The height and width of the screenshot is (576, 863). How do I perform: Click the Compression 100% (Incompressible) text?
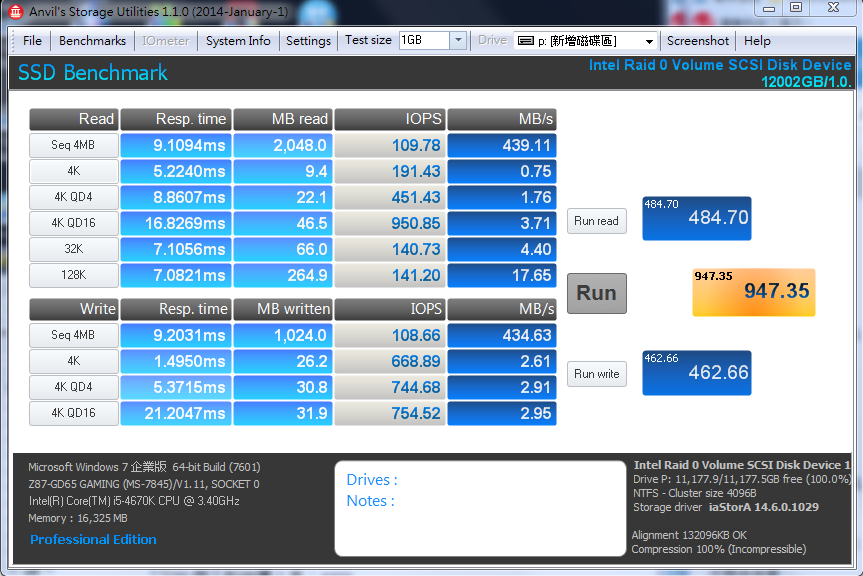point(718,549)
